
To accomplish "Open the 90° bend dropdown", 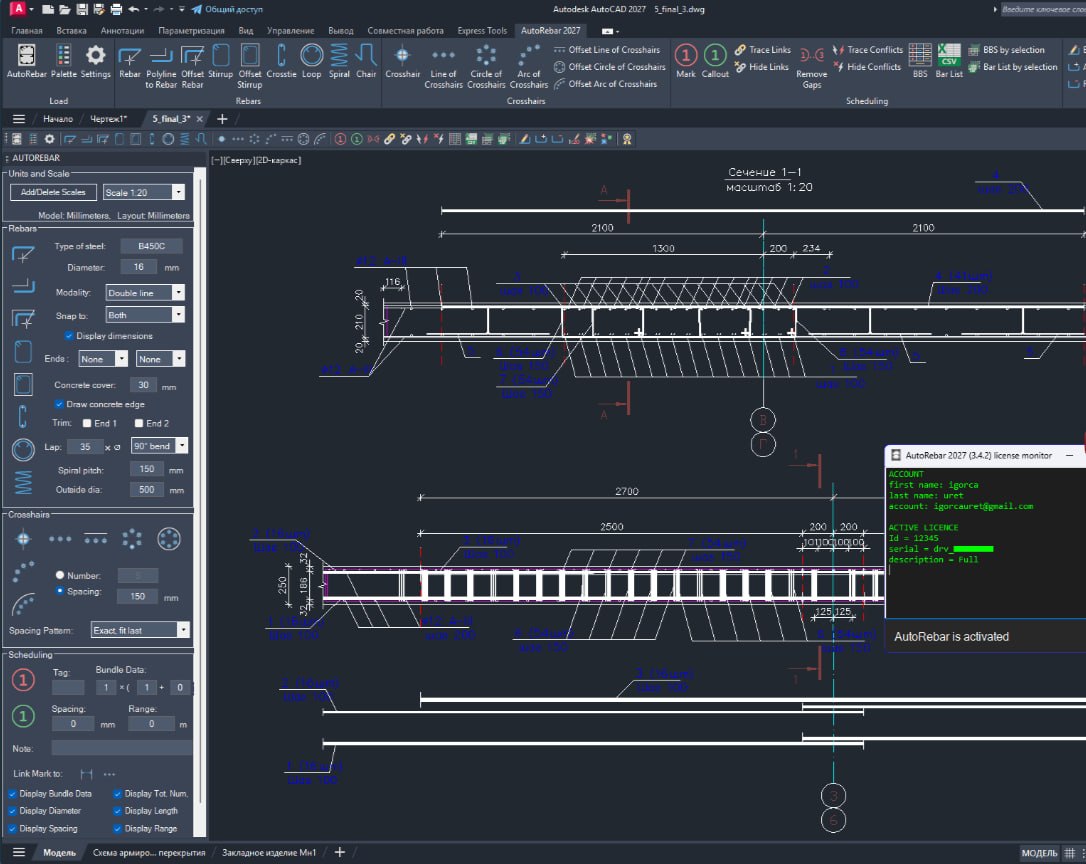I will pos(159,446).
